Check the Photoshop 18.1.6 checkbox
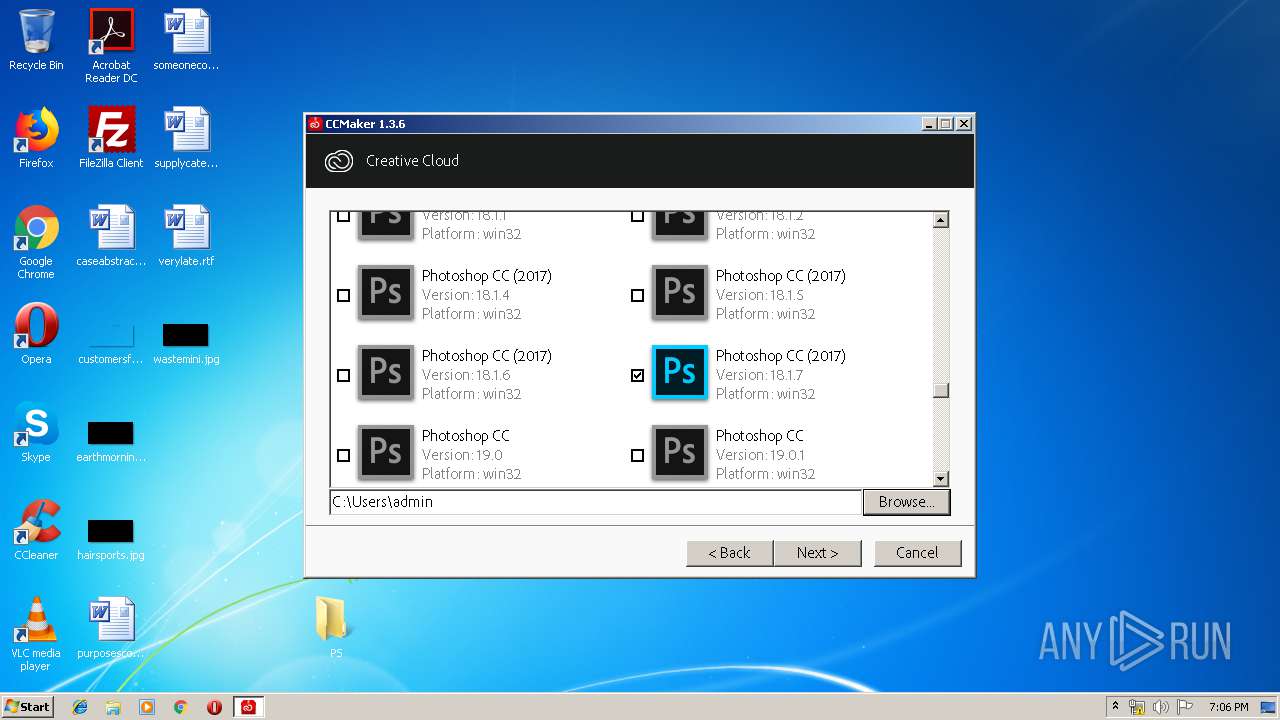This screenshot has width=1280, height=720. [x=343, y=375]
